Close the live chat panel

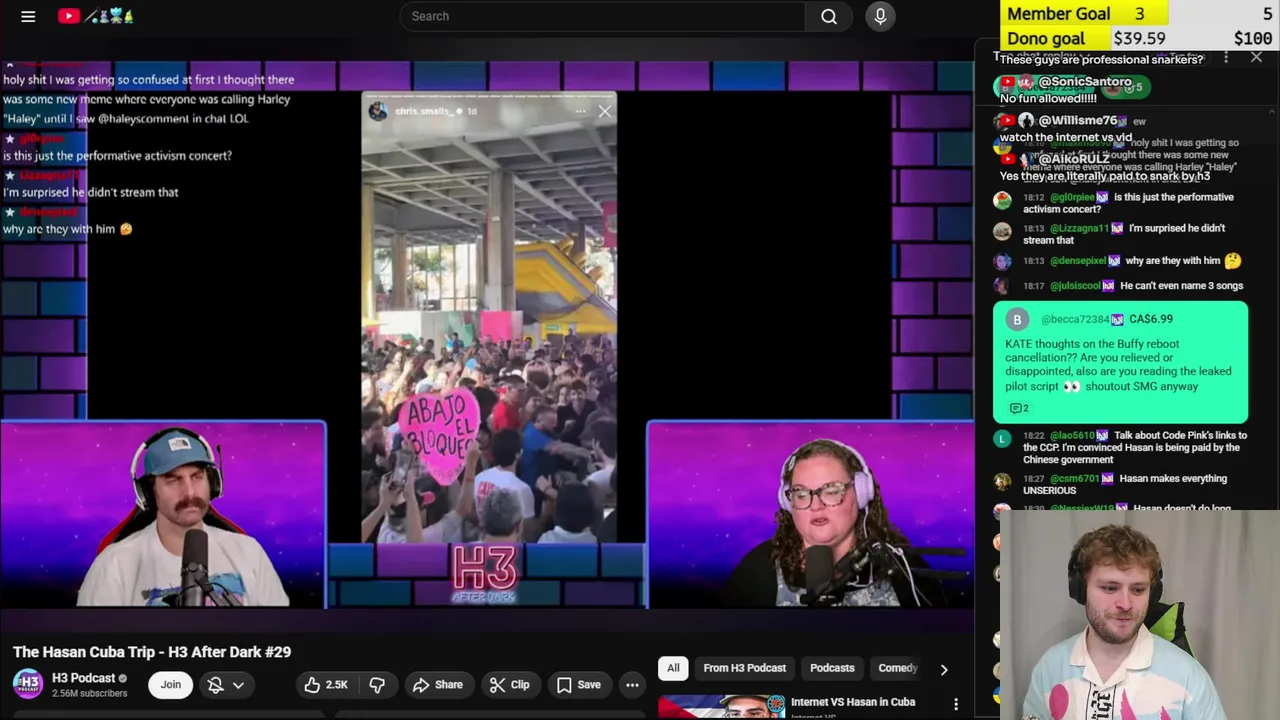(x=1256, y=58)
